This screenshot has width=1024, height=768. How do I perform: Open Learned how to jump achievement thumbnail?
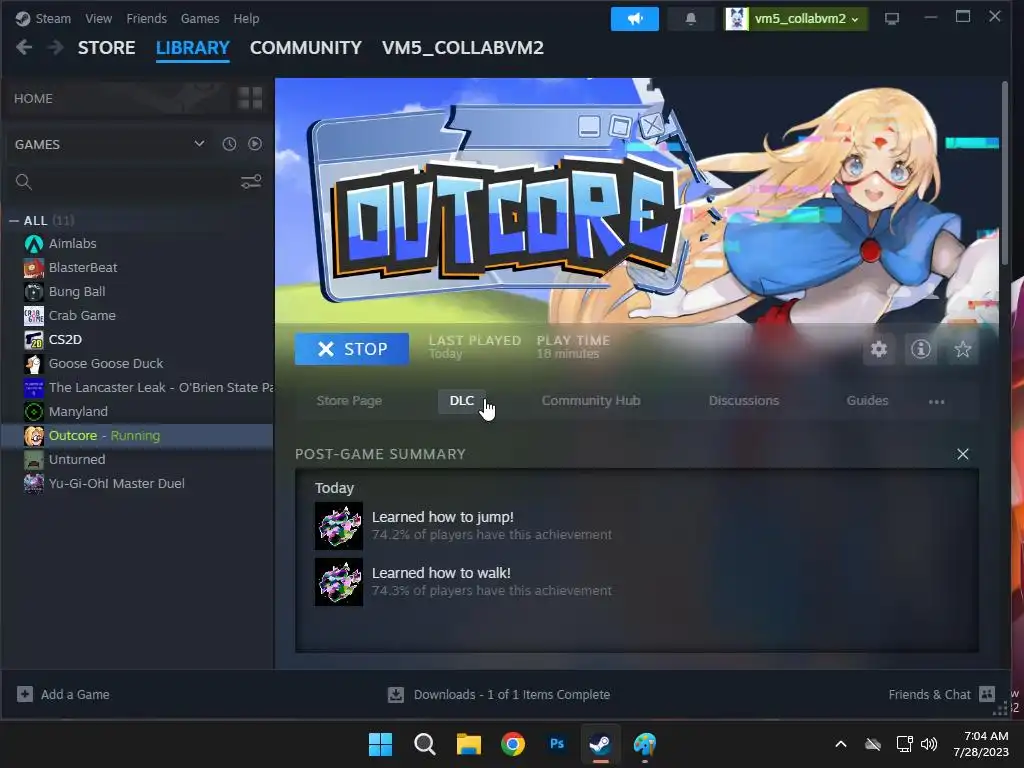339,526
